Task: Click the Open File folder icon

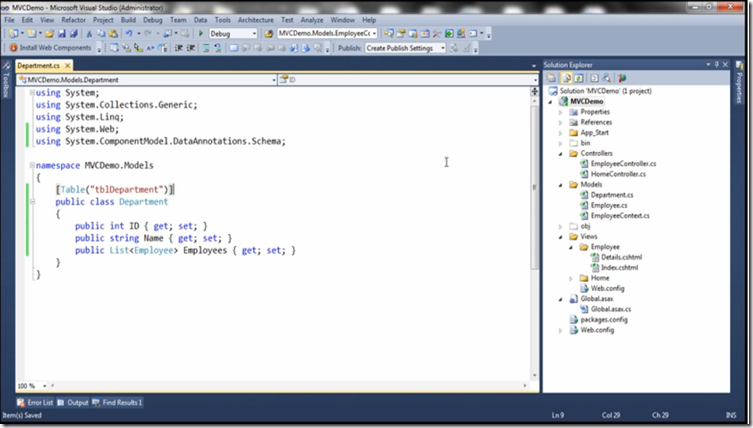Action: (x=49, y=34)
